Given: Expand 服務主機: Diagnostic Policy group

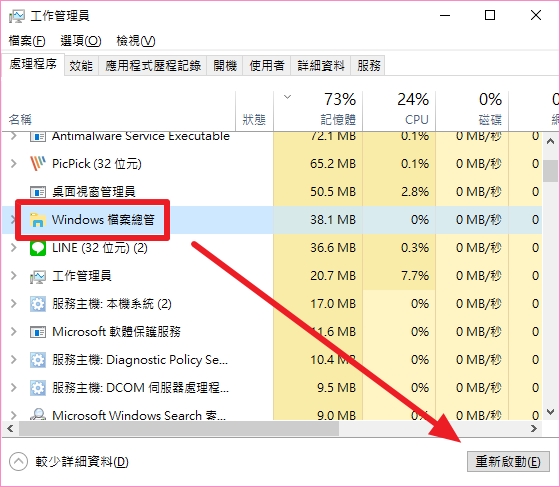Looking at the screenshot, I should (14, 360).
